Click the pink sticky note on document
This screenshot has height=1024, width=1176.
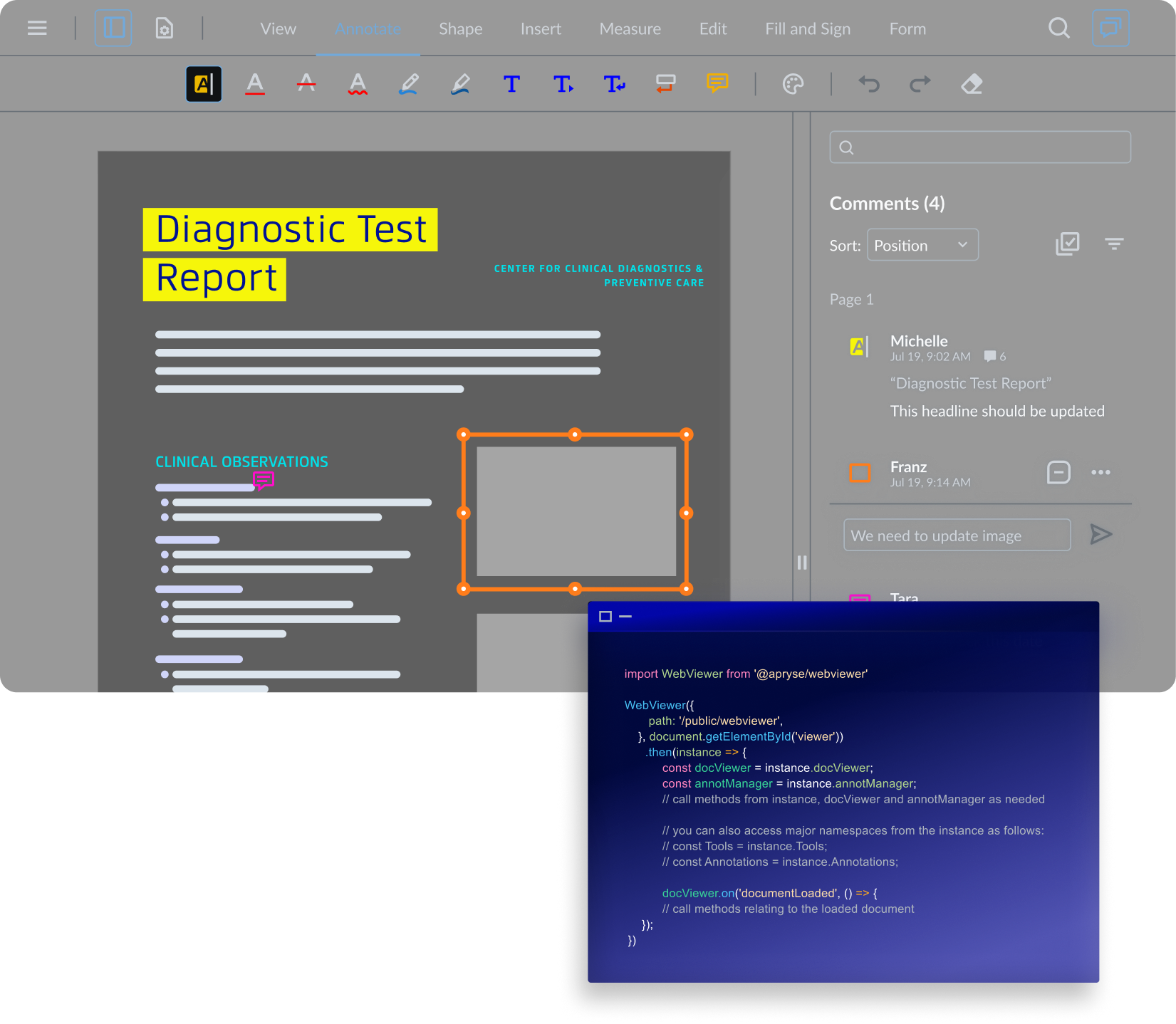(x=264, y=481)
